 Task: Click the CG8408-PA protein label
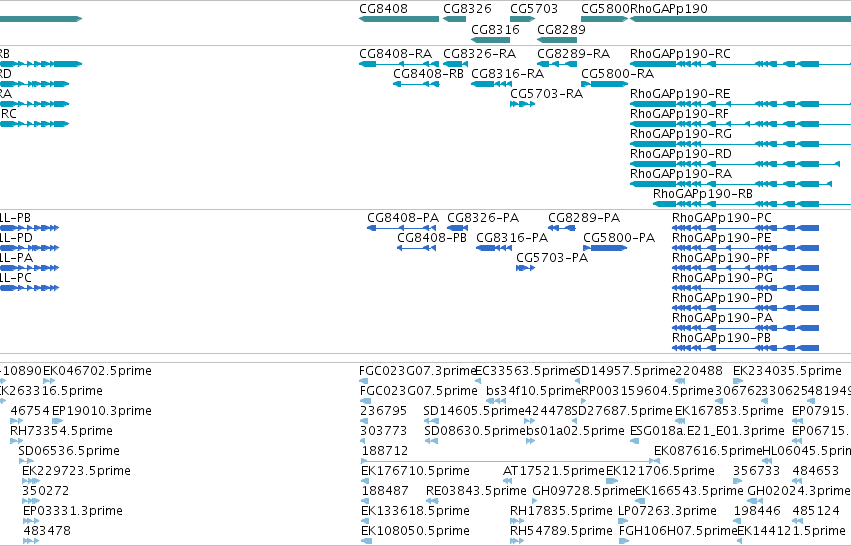click(403, 218)
